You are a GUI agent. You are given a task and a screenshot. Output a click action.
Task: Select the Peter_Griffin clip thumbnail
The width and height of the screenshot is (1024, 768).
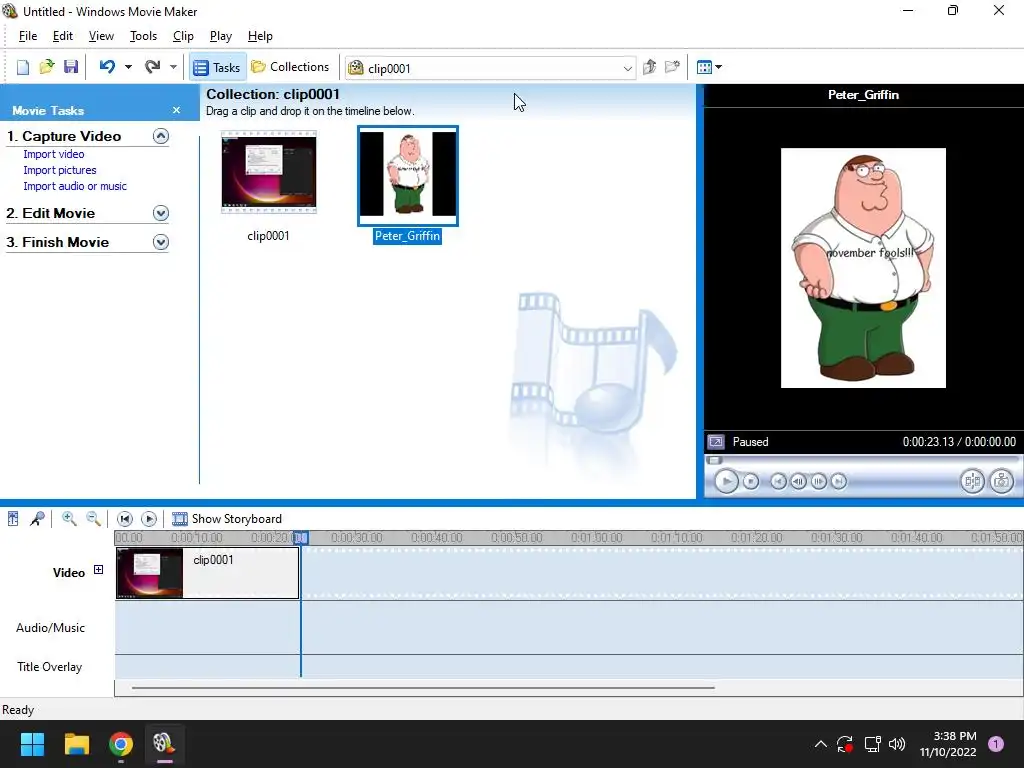(x=408, y=176)
